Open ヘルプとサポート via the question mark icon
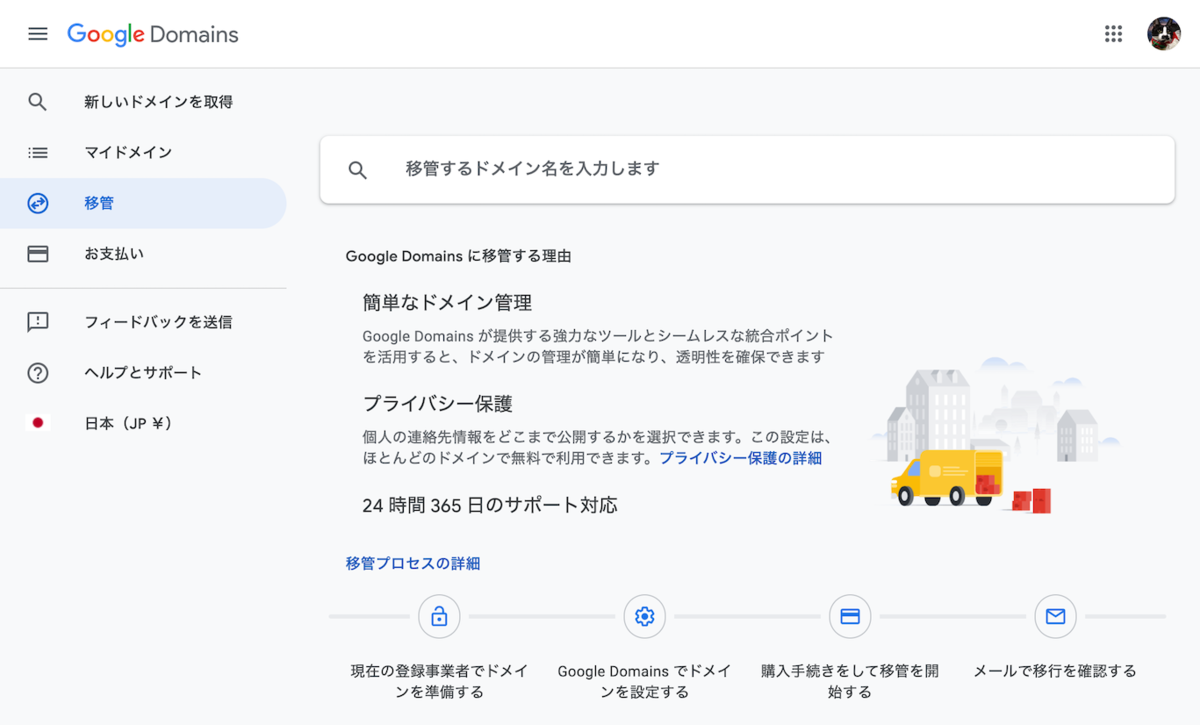Image resolution: width=1200 pixels, height=725 pixels. click(37, 372)
